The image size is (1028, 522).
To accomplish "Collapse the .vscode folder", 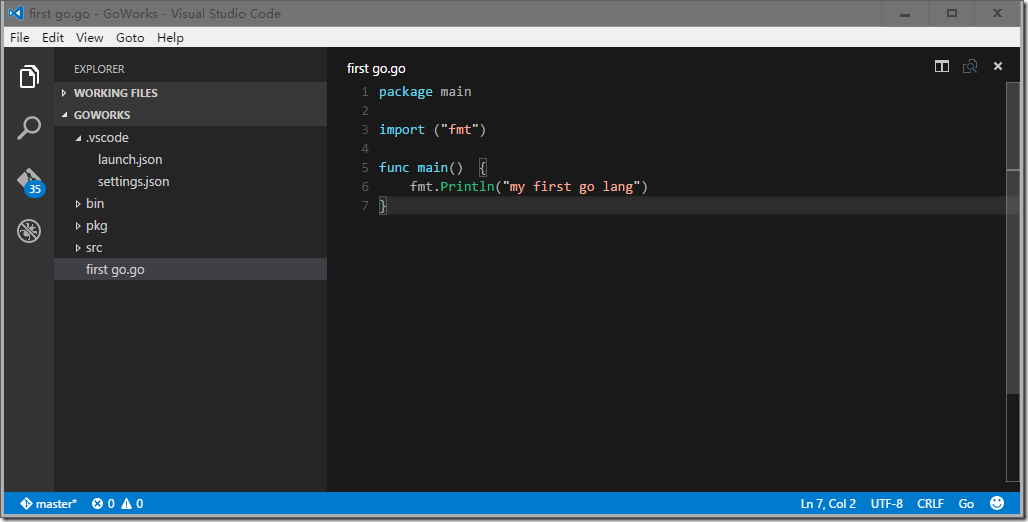I will [x=106, y=138].
